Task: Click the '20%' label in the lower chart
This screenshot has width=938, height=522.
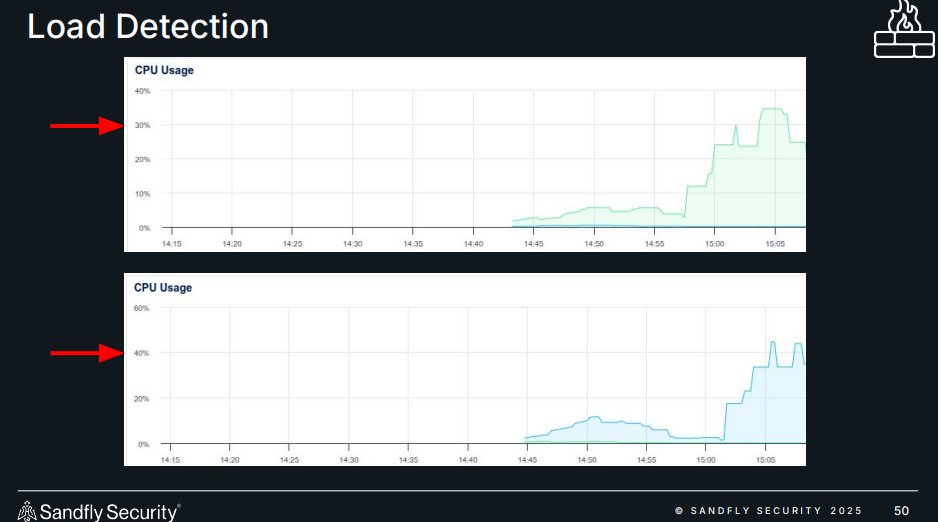Action: coord(141,399)
